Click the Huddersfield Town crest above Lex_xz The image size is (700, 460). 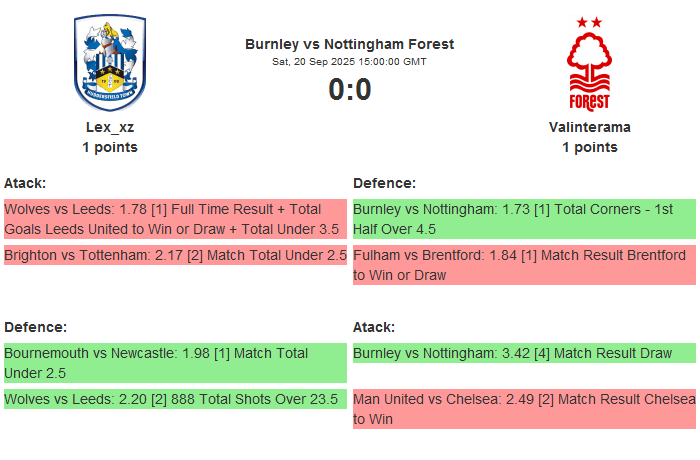110,62
